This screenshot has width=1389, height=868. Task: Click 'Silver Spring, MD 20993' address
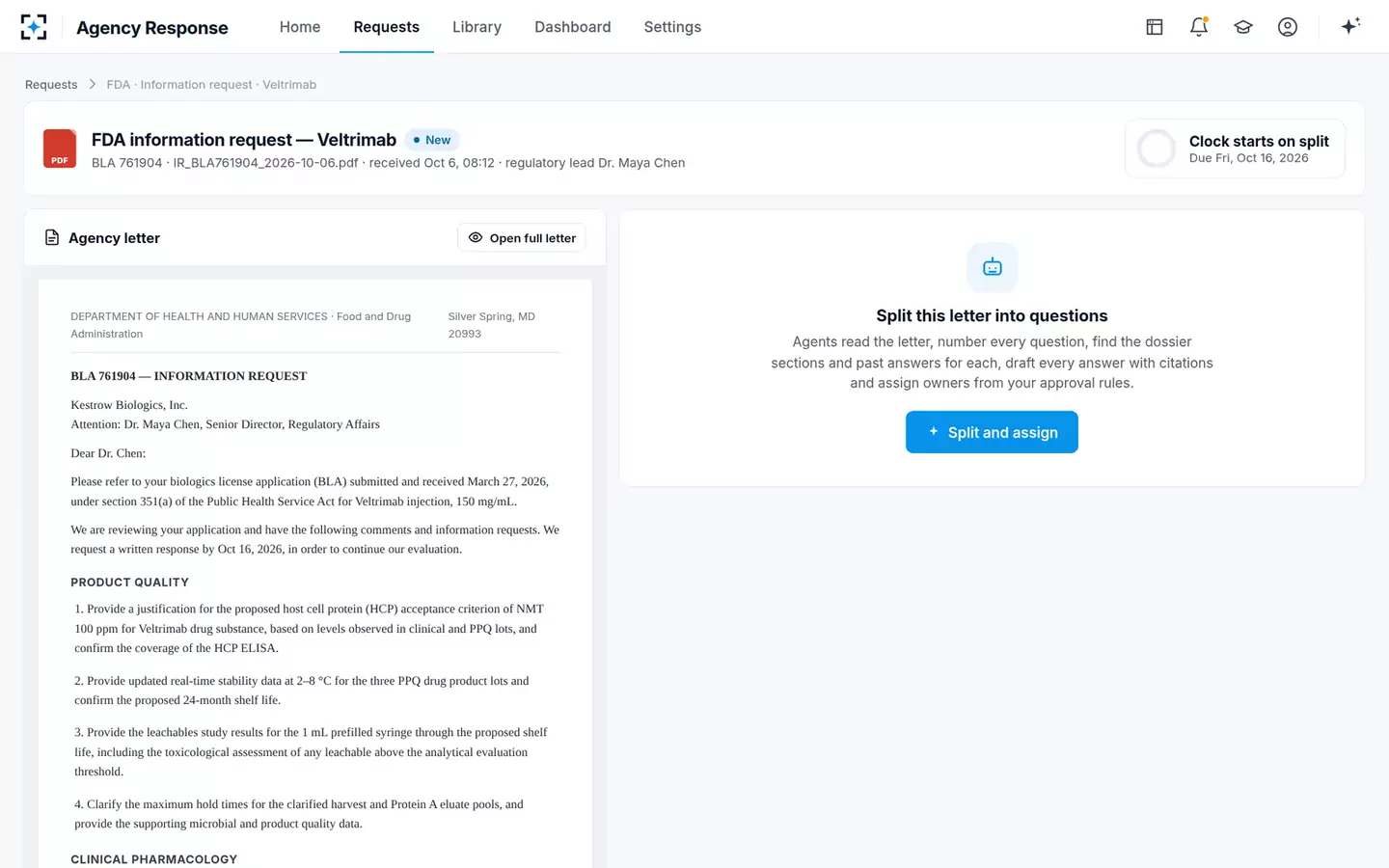click(492, 325)
